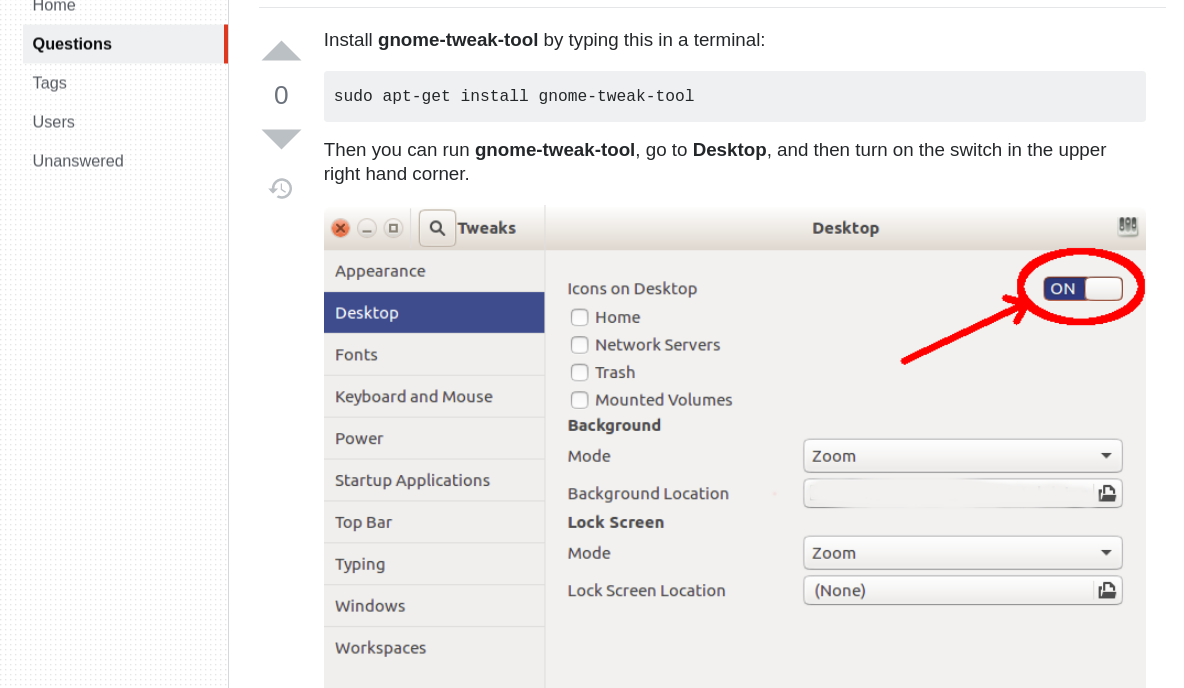This screenshot has height=688, width=1184.
Task: Open the Unanswered questions link
Action: click(x=78, y=161)
